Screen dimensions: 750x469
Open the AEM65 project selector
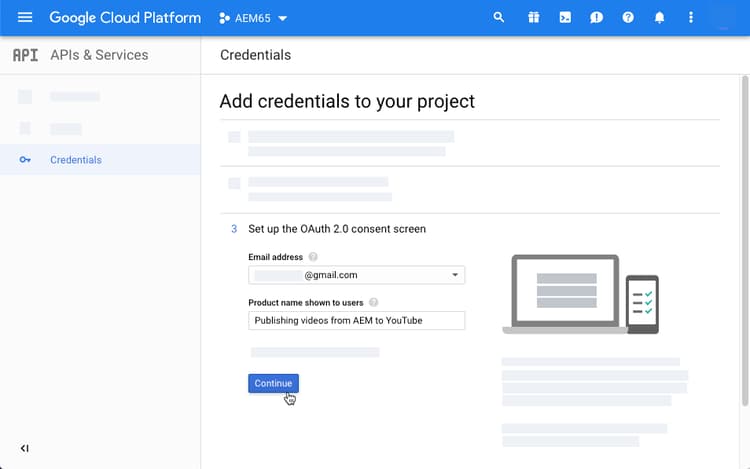tap(253, 18)
